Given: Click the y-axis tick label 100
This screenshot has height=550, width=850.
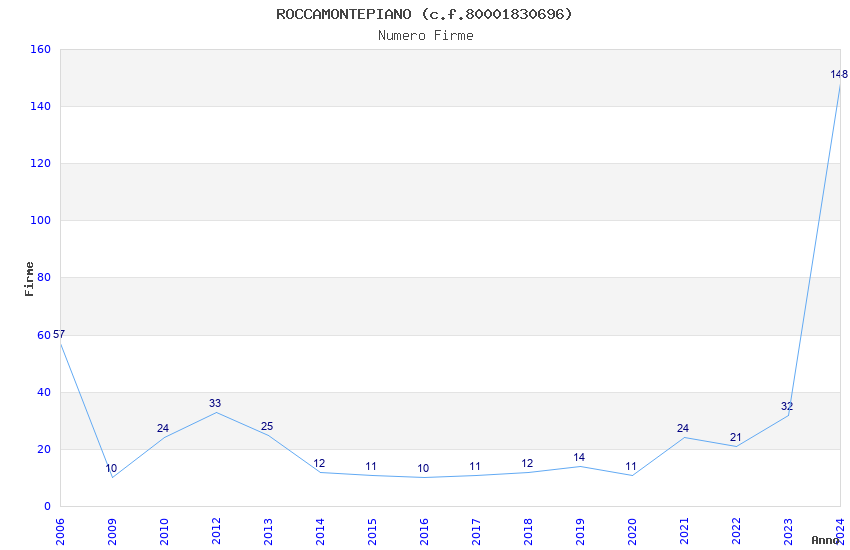Looking at the screenshot, I should coord(41,221).
